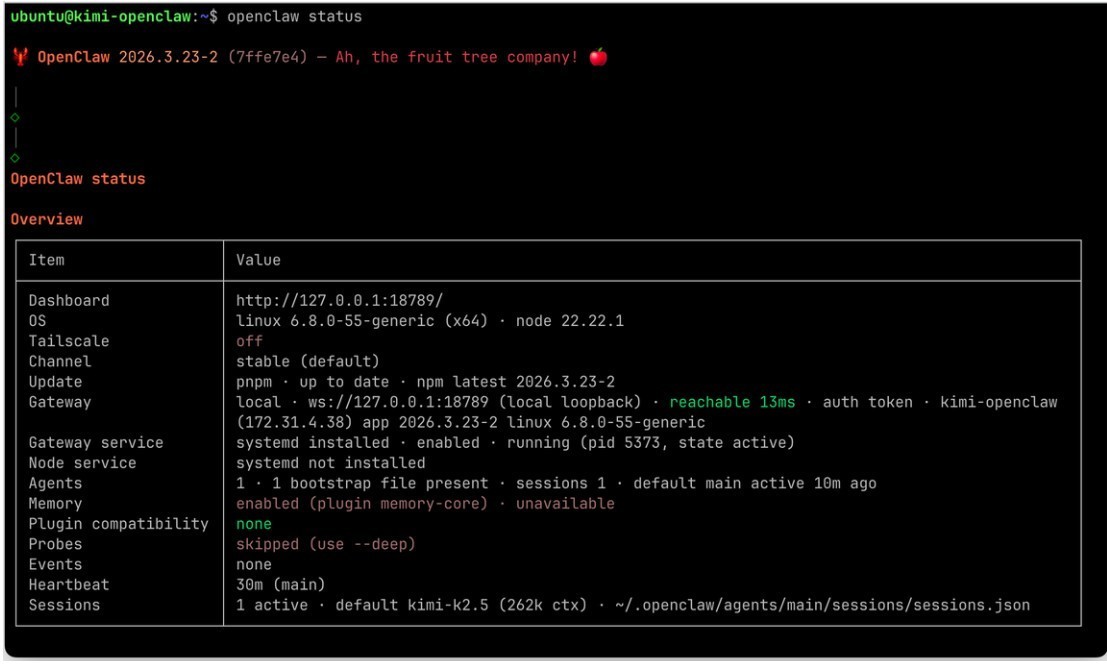This screenshot has width=1107, height=664.
Task: Click the 'Item' column header
Action: pyautogui.click(x=46, y=260)
